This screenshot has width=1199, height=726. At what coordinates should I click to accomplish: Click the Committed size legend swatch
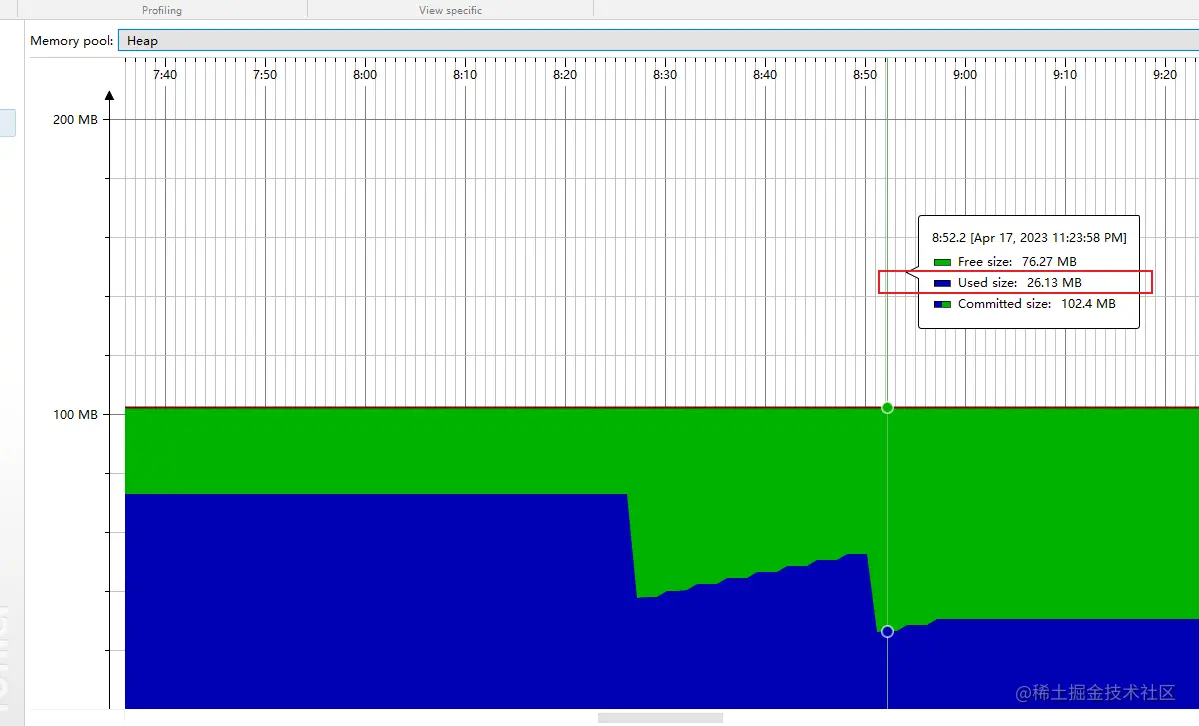click(941, 304)
